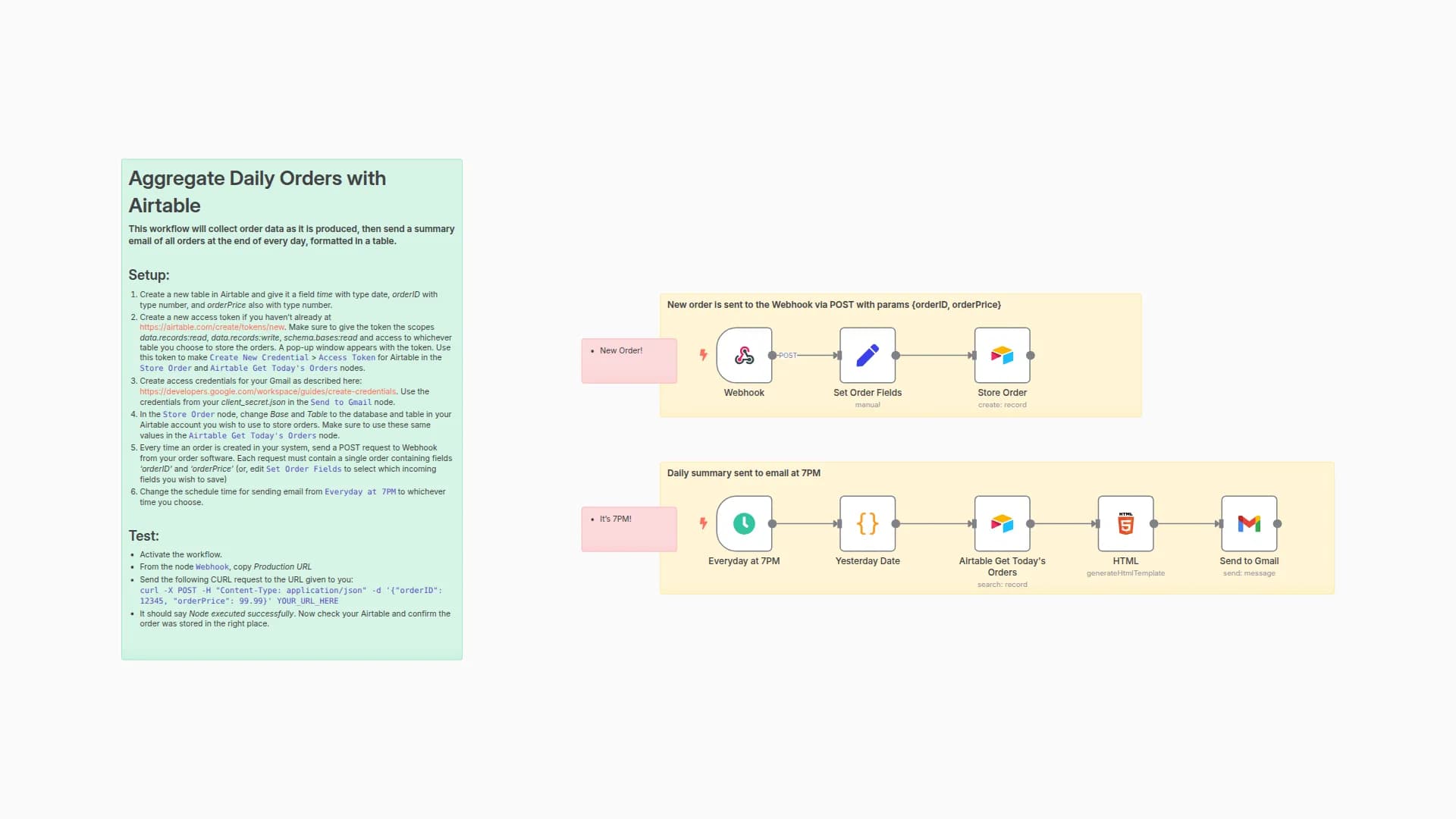Click the Setup: heading in the note
The height and width of the screenshot is (819, 1456).
point(149,275)
